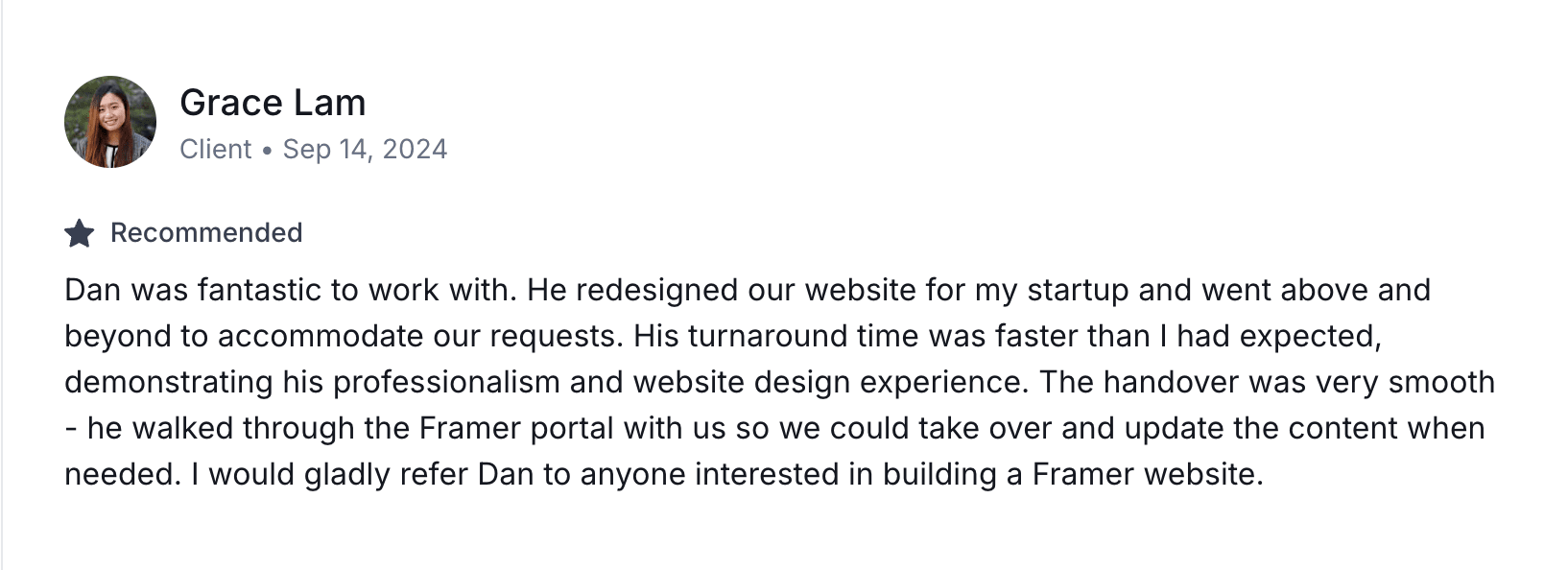Click the bullet separator after "Client"
The image size is (1568, 570).
[x=267, y=150]
